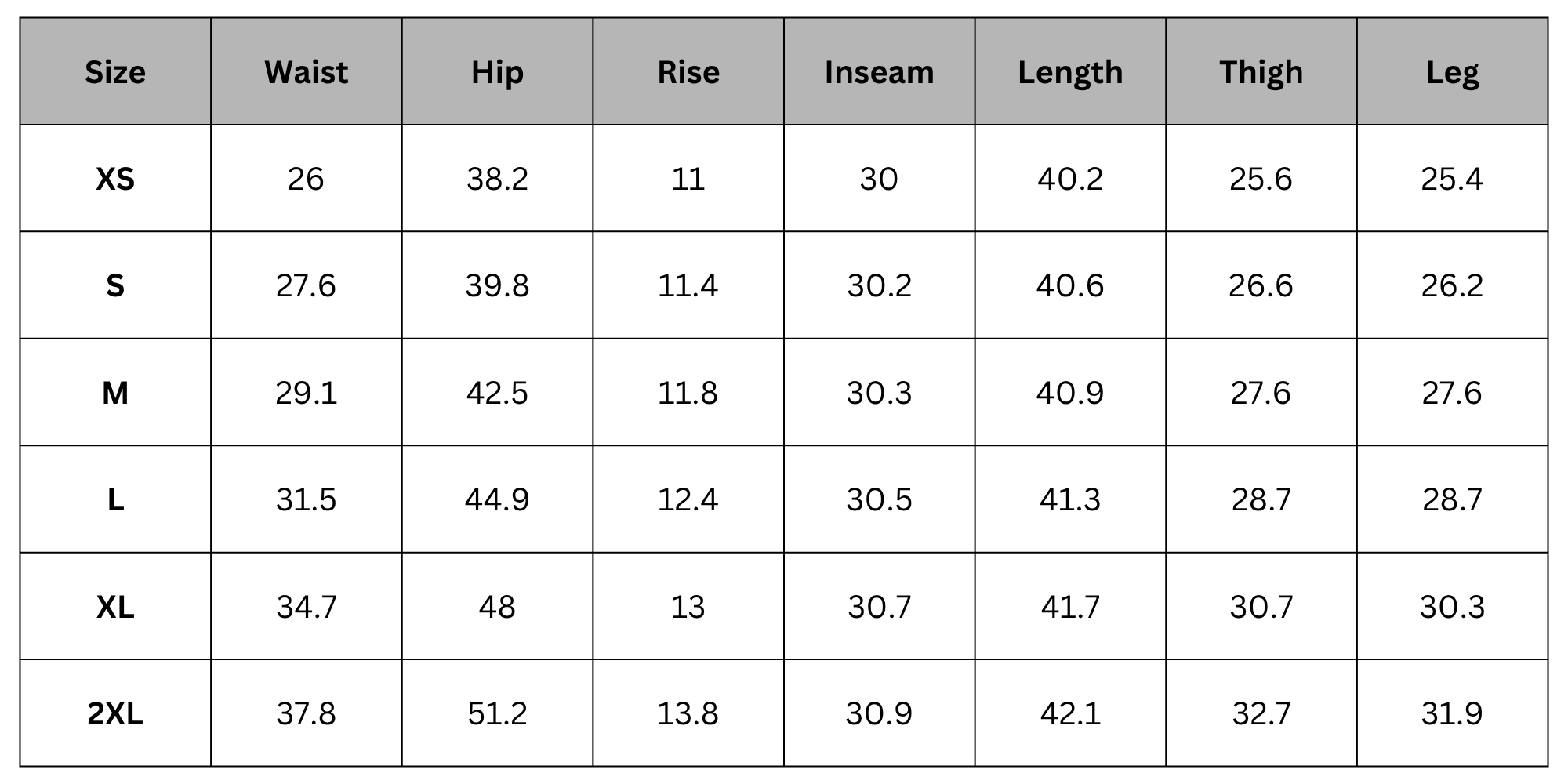The image size is (1568, 784).
Task: Click the Thigh header cell
Action: pos(1261,72)
